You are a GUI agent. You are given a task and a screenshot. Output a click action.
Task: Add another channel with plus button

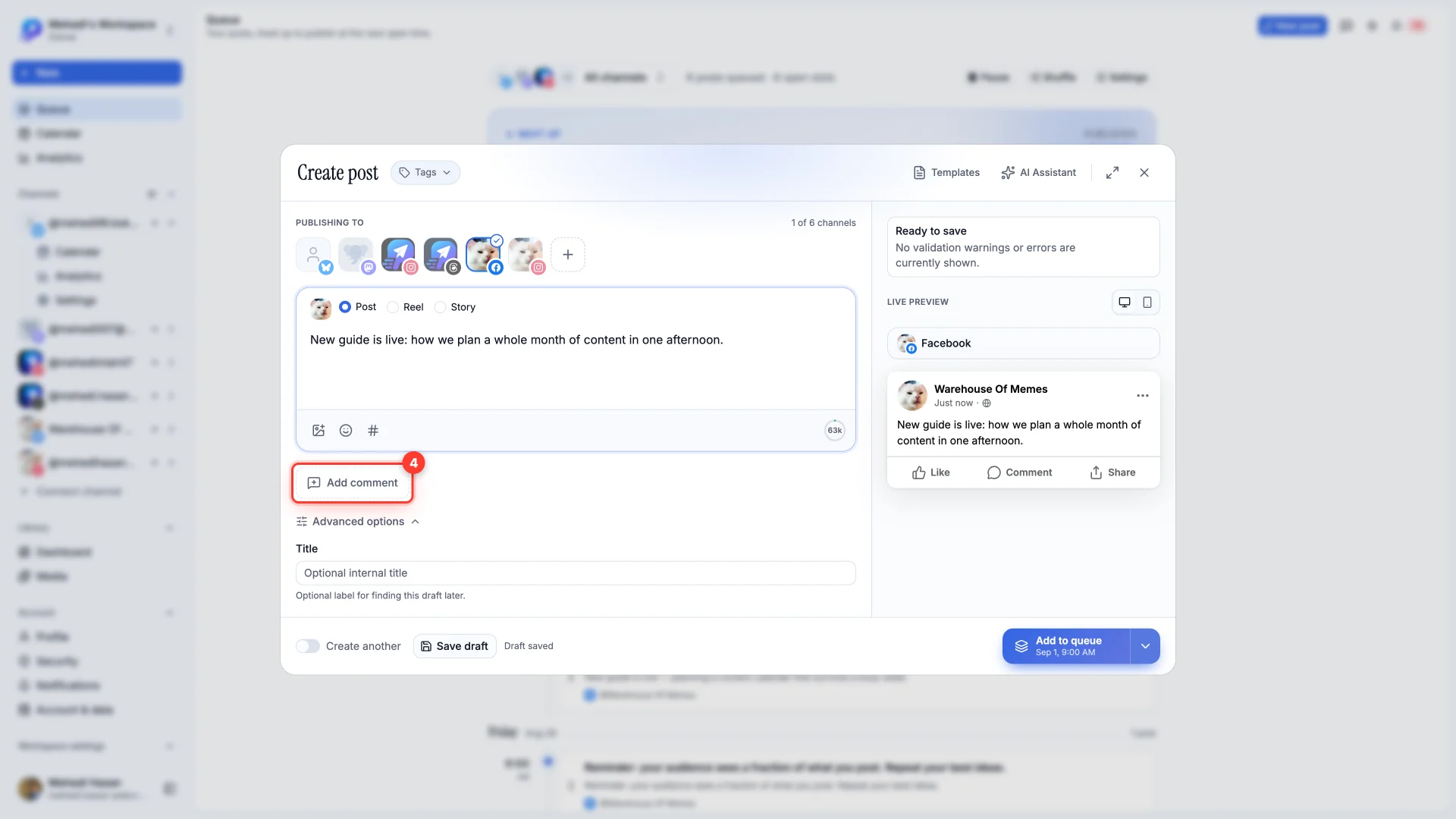point(568,255)
